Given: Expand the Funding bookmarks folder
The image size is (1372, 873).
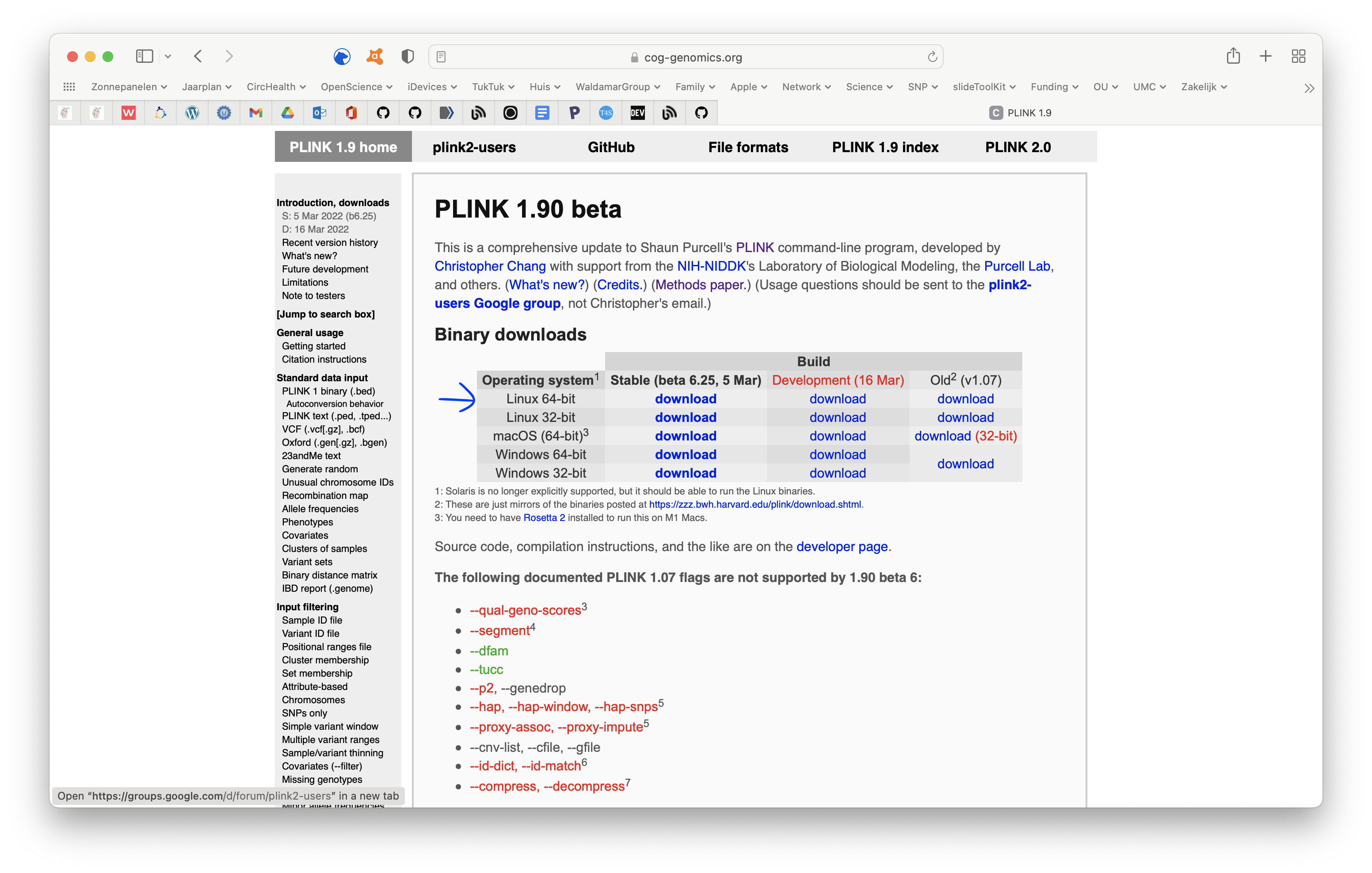Looking at the screenshot, I should pos(1055,87).
